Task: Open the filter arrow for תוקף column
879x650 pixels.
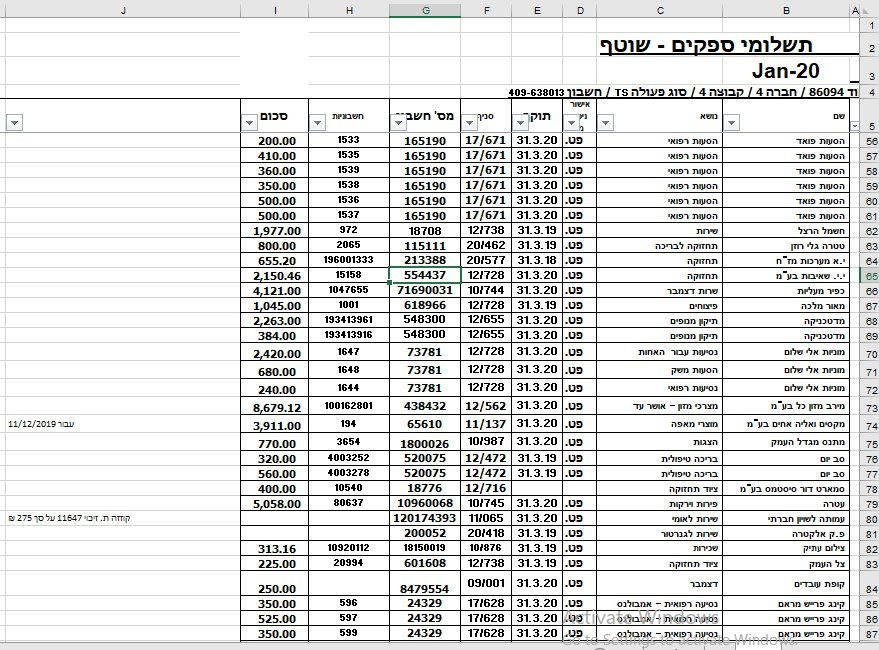Action: (520, 123)
